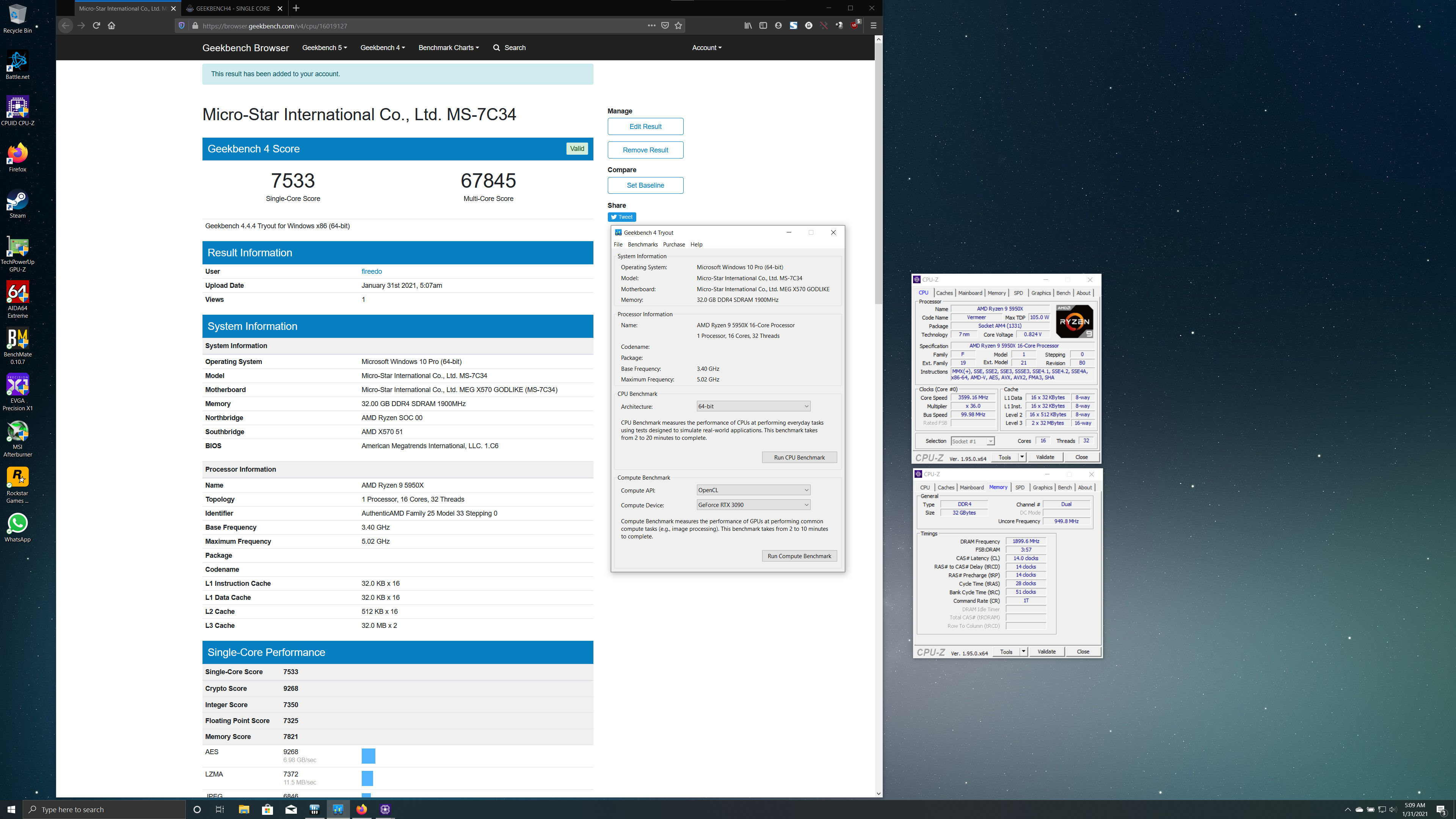
Task: Switch to SPD tab in lower CPU-Z window
Action: pos(1020,487)
